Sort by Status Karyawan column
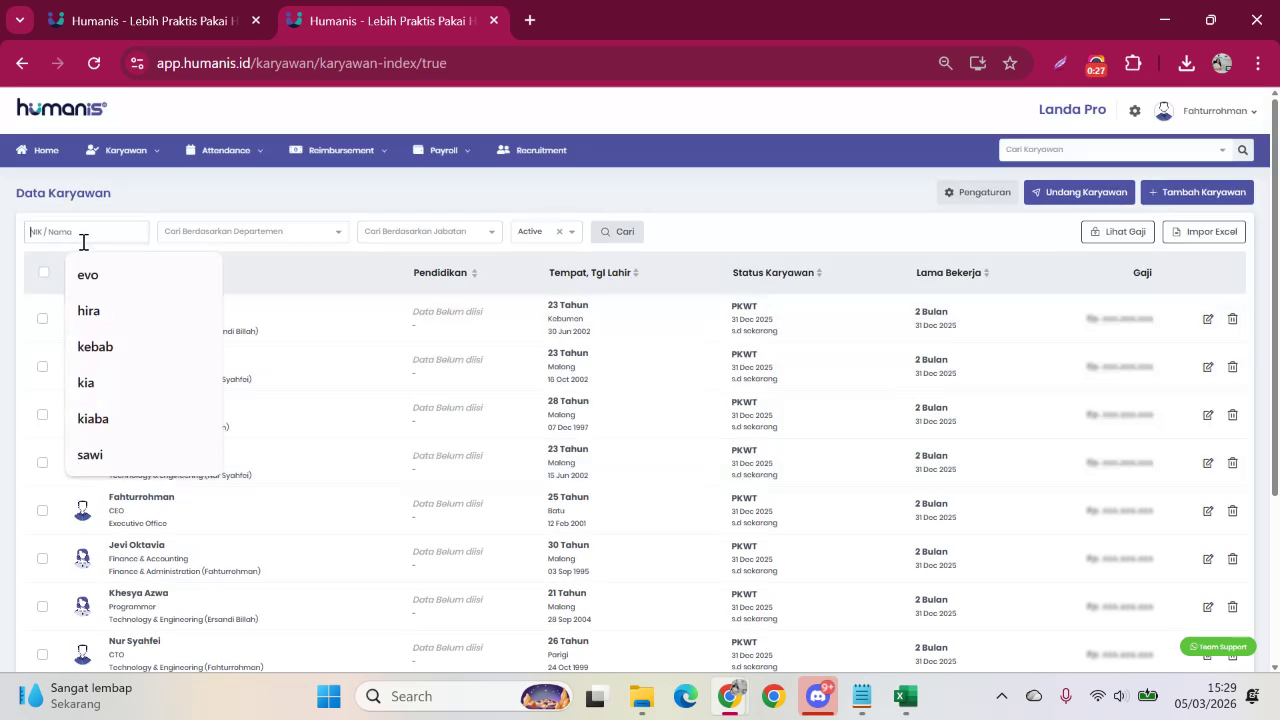The height and width of the screenshot is (720, 1280). 819,273
